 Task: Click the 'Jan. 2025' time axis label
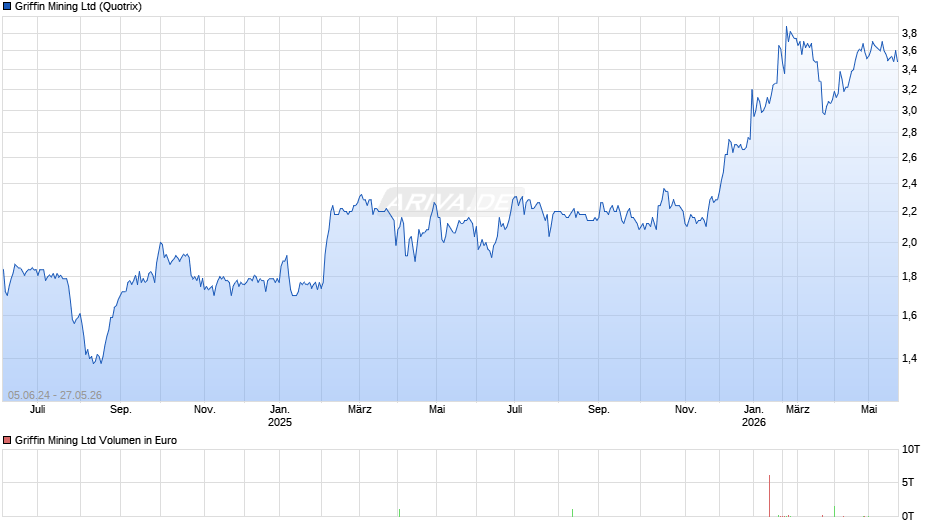tap(279, 416)
